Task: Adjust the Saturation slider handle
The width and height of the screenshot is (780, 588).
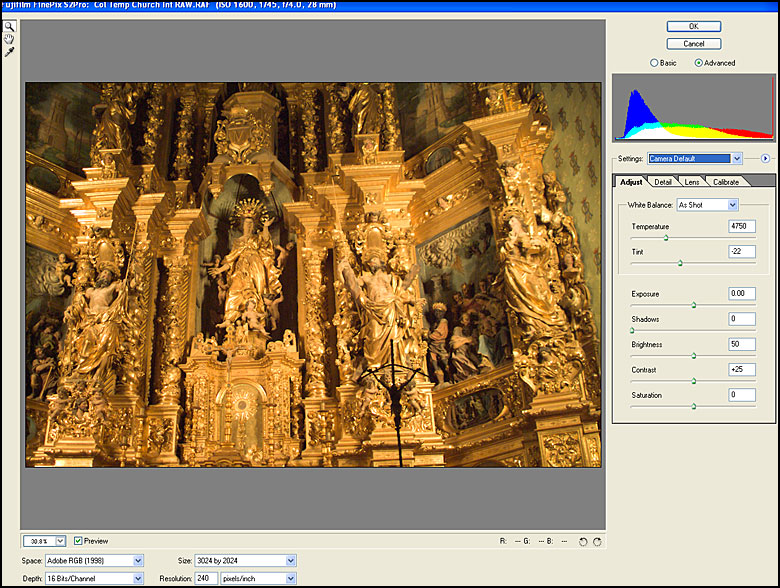Action: point(693,406)
